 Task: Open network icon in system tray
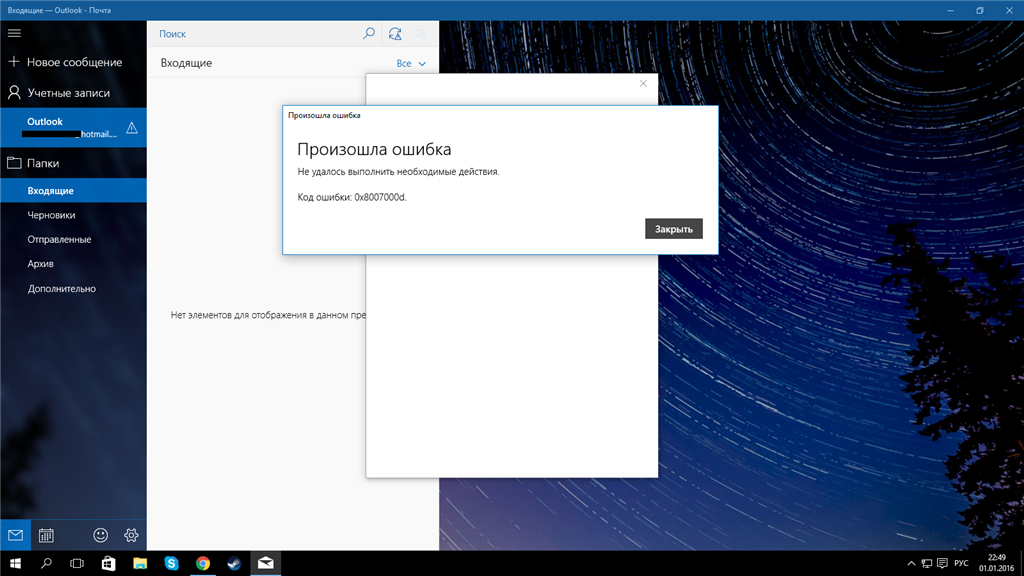pyautogui.click(x=927, y=563)
